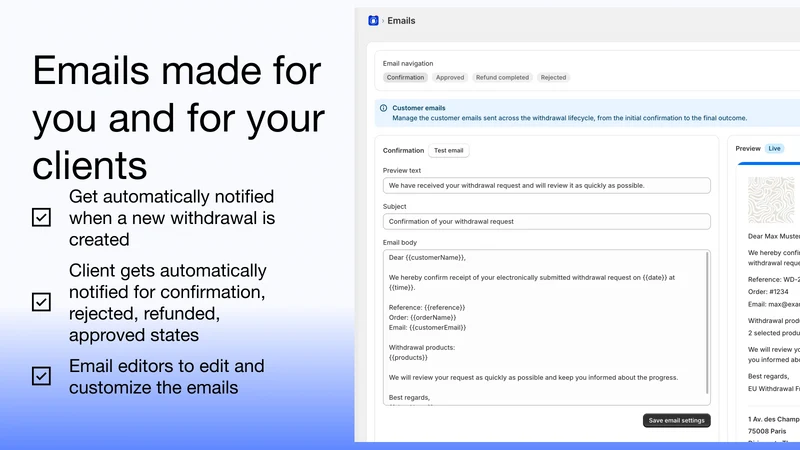Click 'Email: {{customerEmail}}' line in body
Viewport: 800px width, 450px height.
pyautogui.click(x=428, y=328)
